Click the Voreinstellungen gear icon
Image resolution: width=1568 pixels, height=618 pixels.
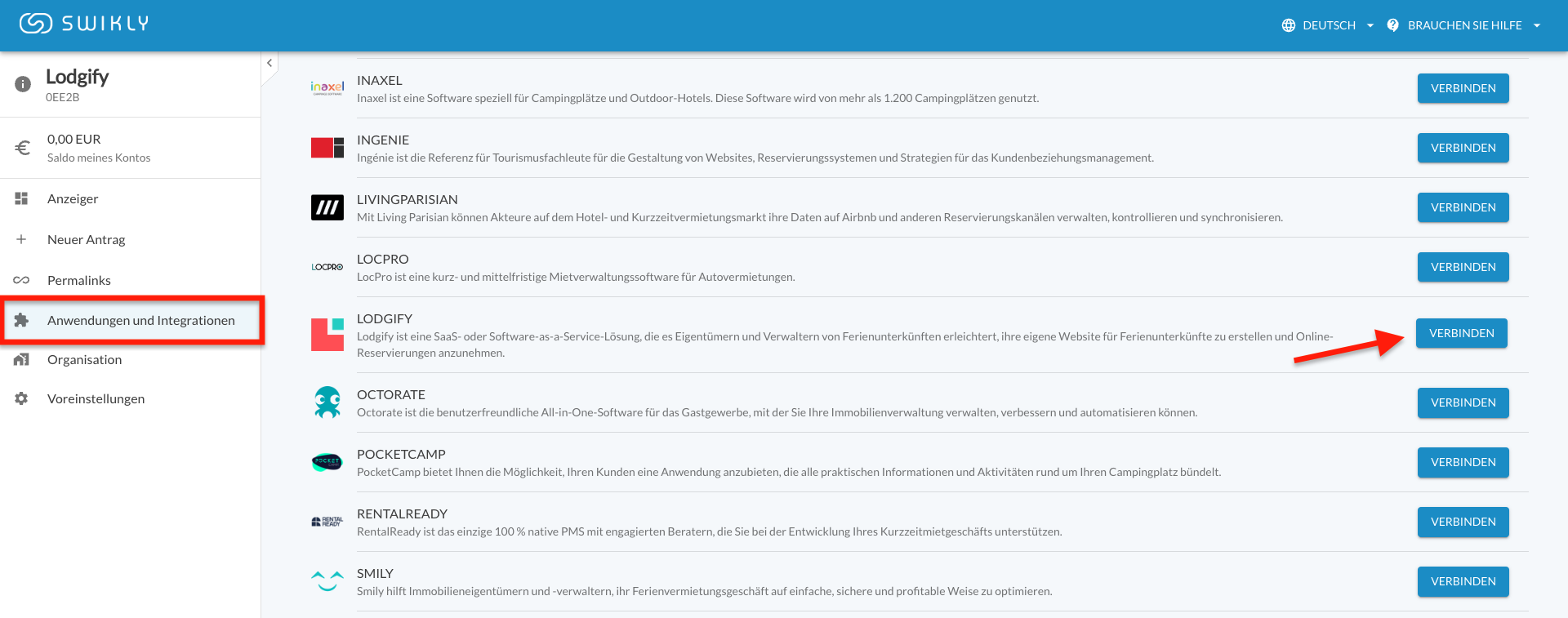(x=21, y=398)
